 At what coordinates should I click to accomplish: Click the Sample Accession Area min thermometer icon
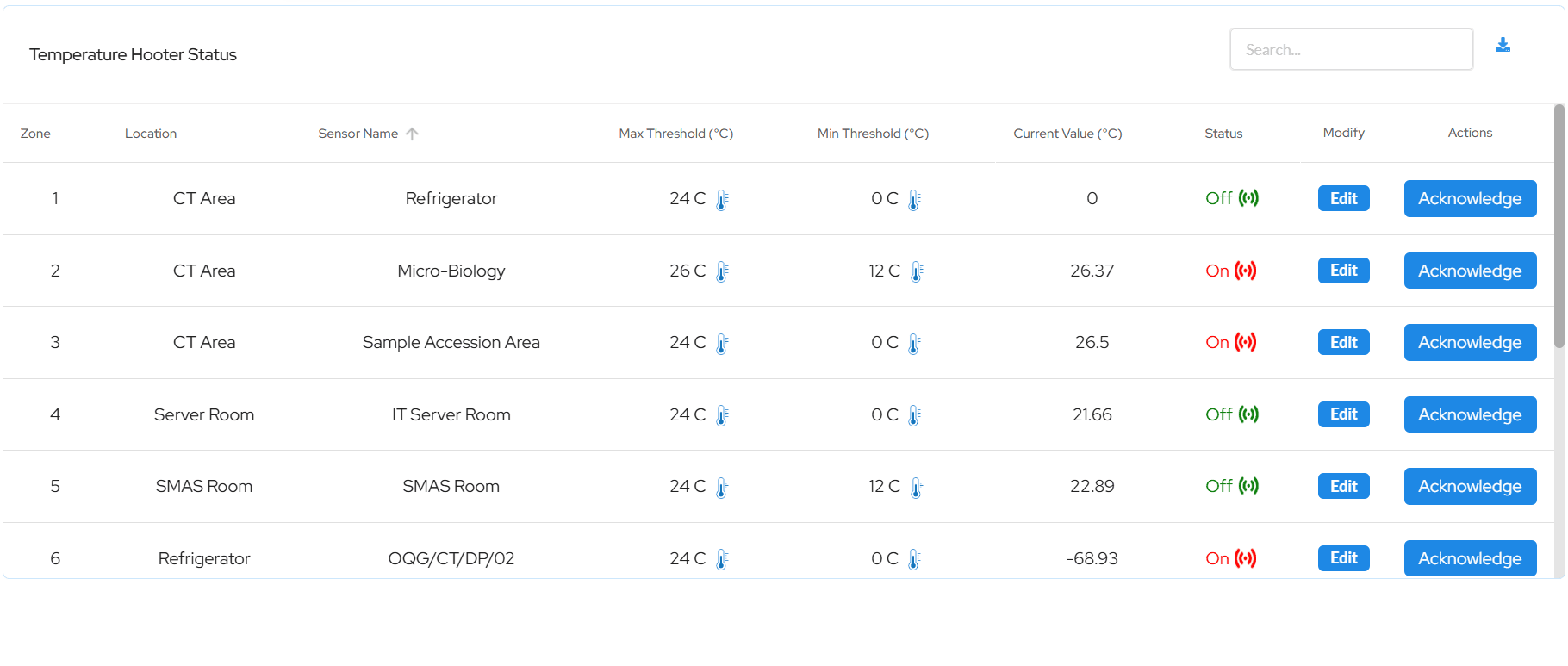point(914,344)
